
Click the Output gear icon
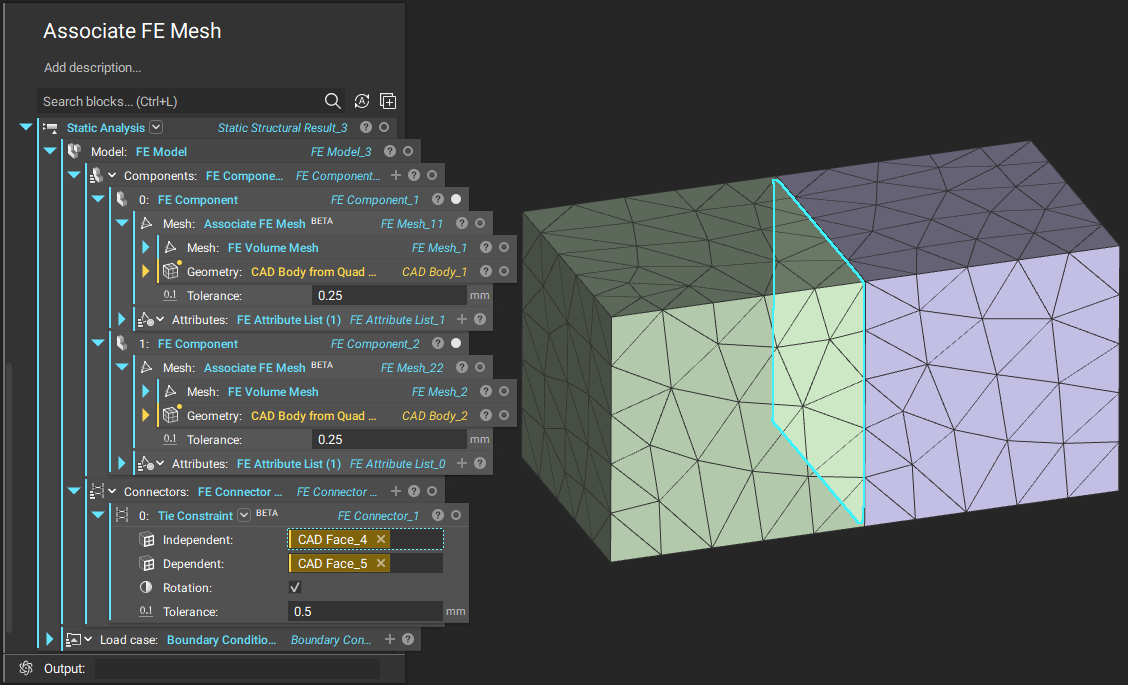coord(26,668)
